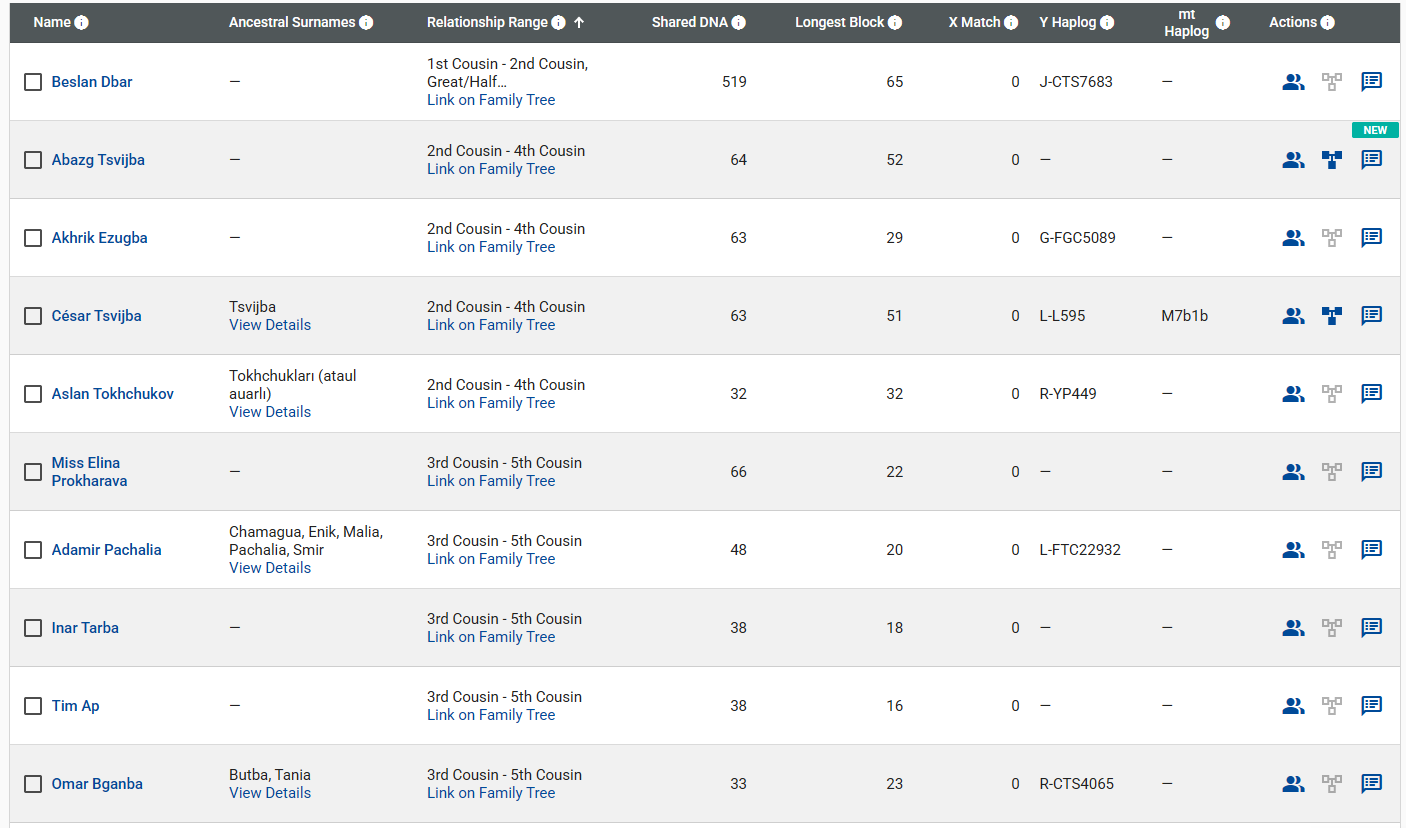This screenshot has height=828, width=1406.
Task: Select M7b1b mt haplogroup value
Action: [1185, 316]
